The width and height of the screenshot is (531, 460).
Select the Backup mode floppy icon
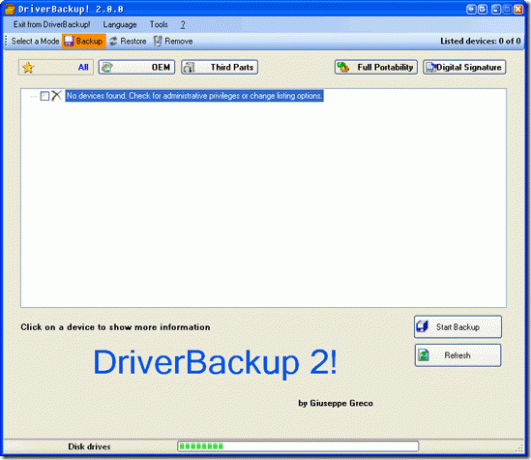(x=69, y=41)
